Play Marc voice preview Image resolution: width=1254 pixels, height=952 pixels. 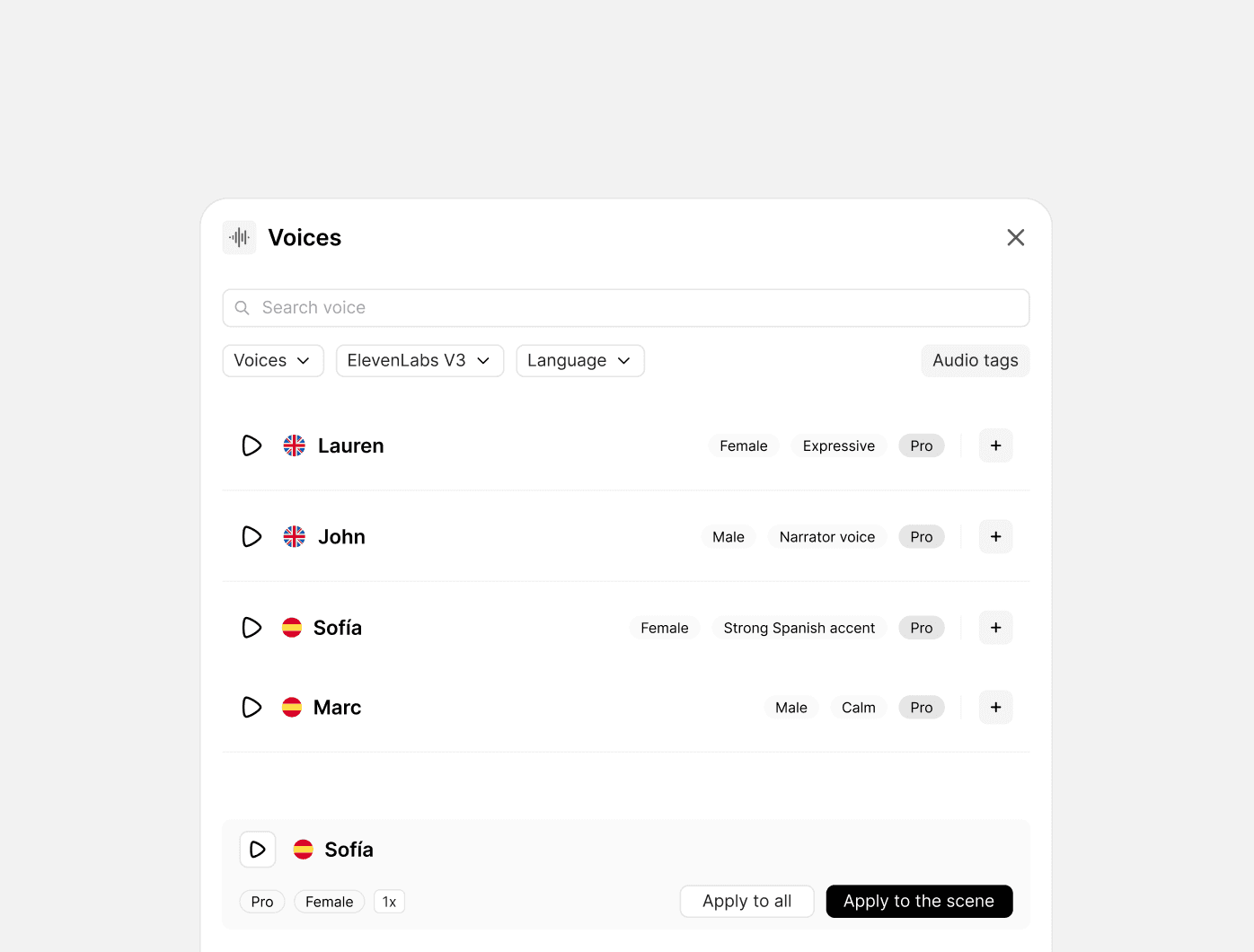click(252, 707)
